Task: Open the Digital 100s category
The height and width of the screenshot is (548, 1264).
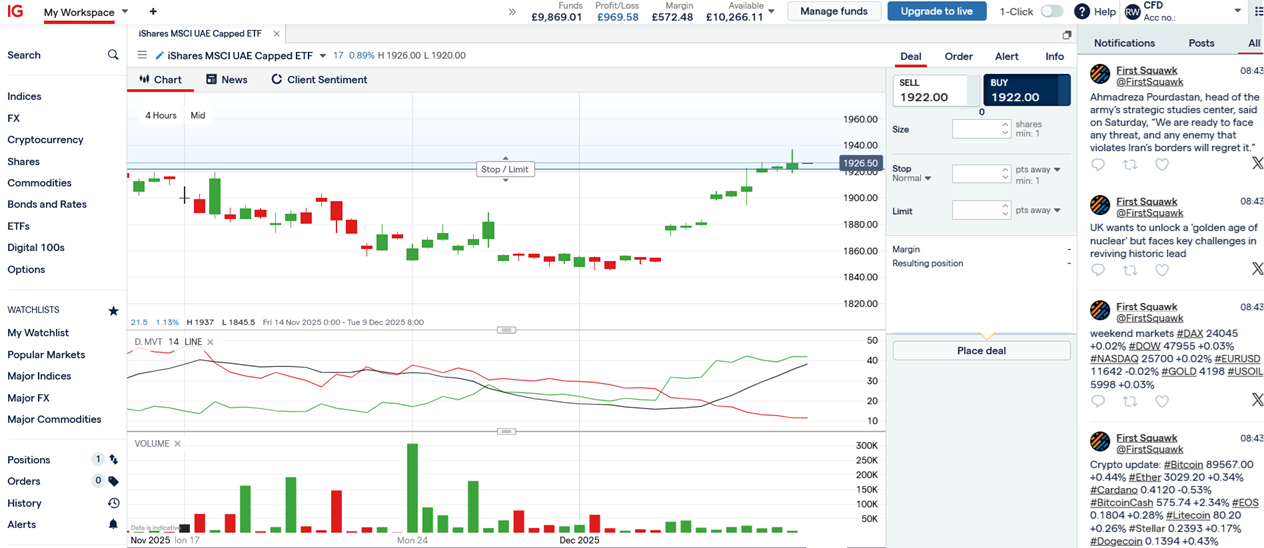Action: [36, 248]
